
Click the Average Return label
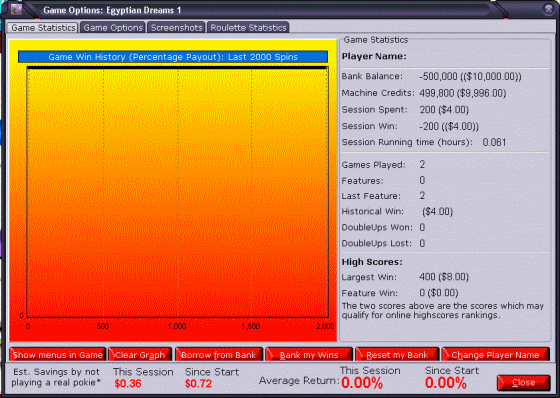click(299, 381)
